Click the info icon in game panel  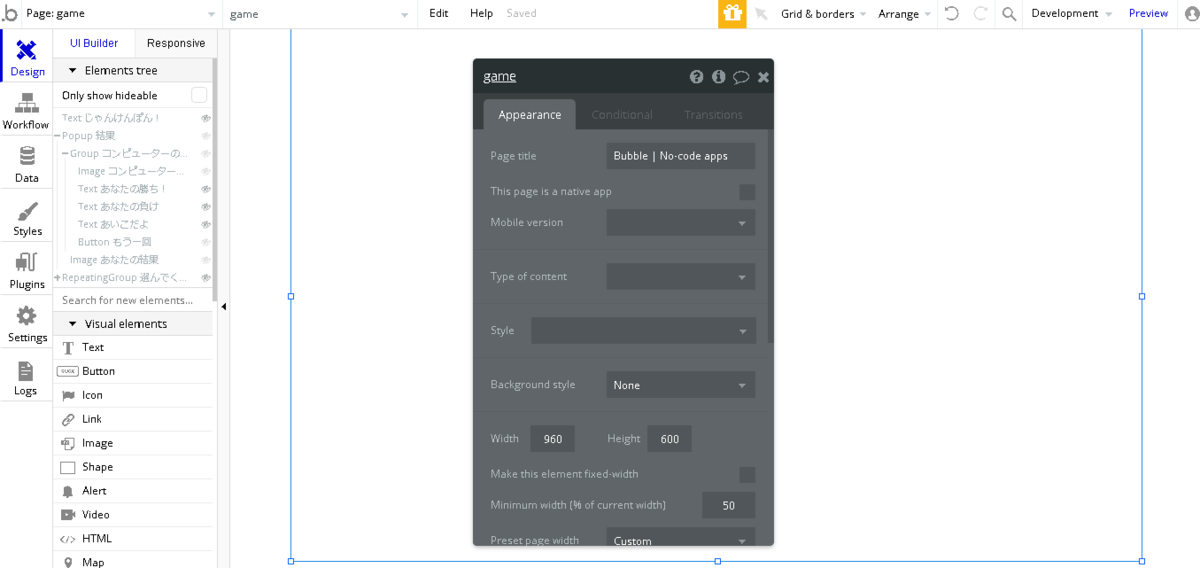coord(718,76)
